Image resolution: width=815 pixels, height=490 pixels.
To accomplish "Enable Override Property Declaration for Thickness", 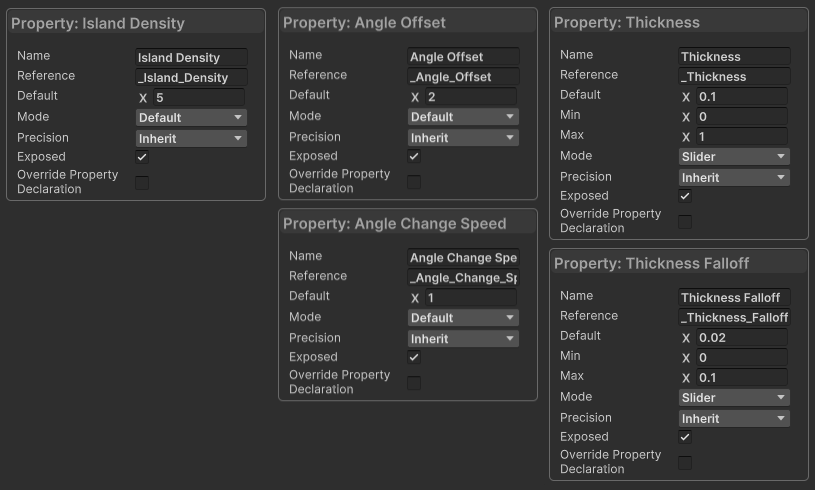I will (x=685, y=222).
